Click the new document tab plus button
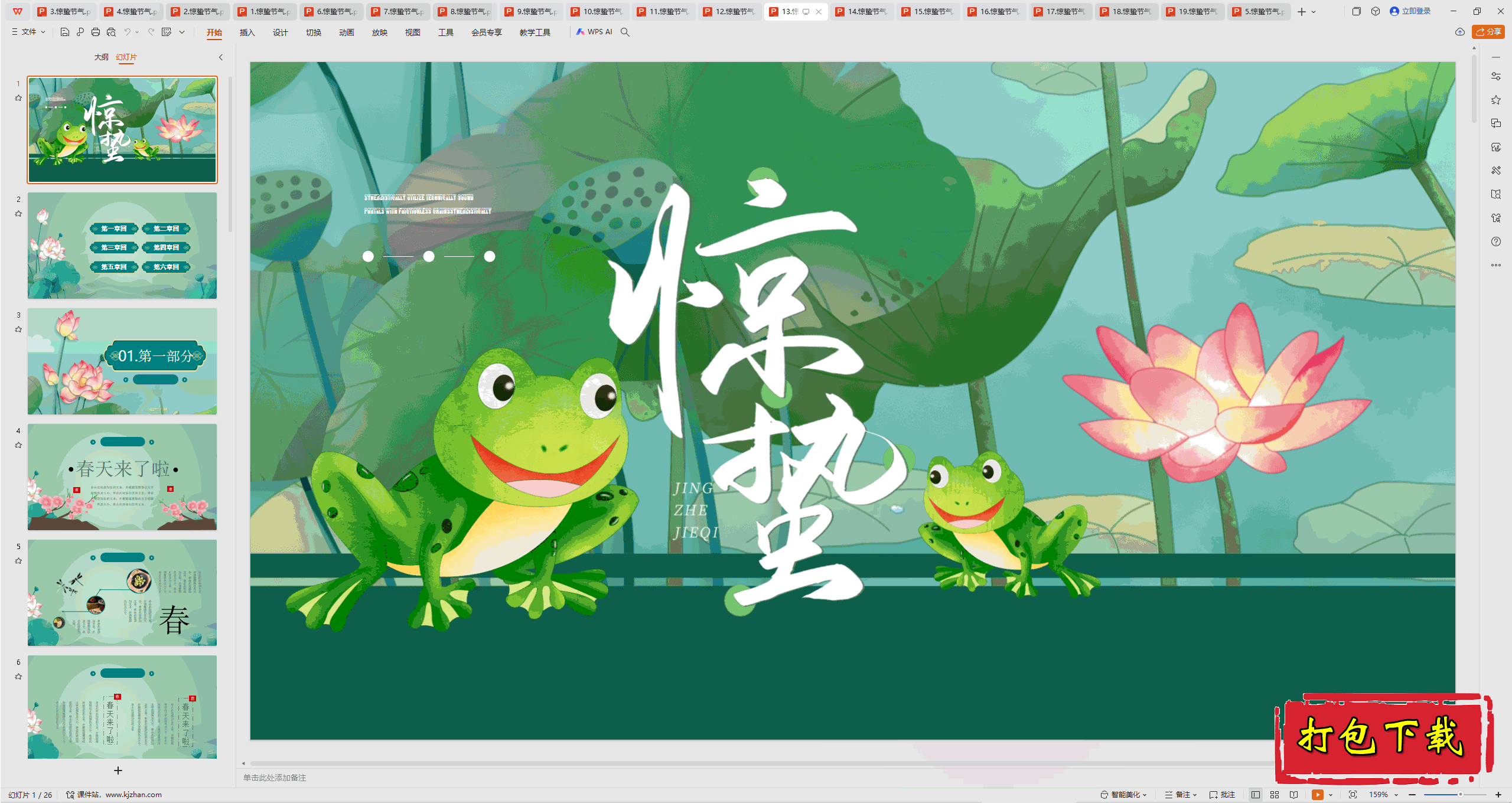 click(1302, 11)
